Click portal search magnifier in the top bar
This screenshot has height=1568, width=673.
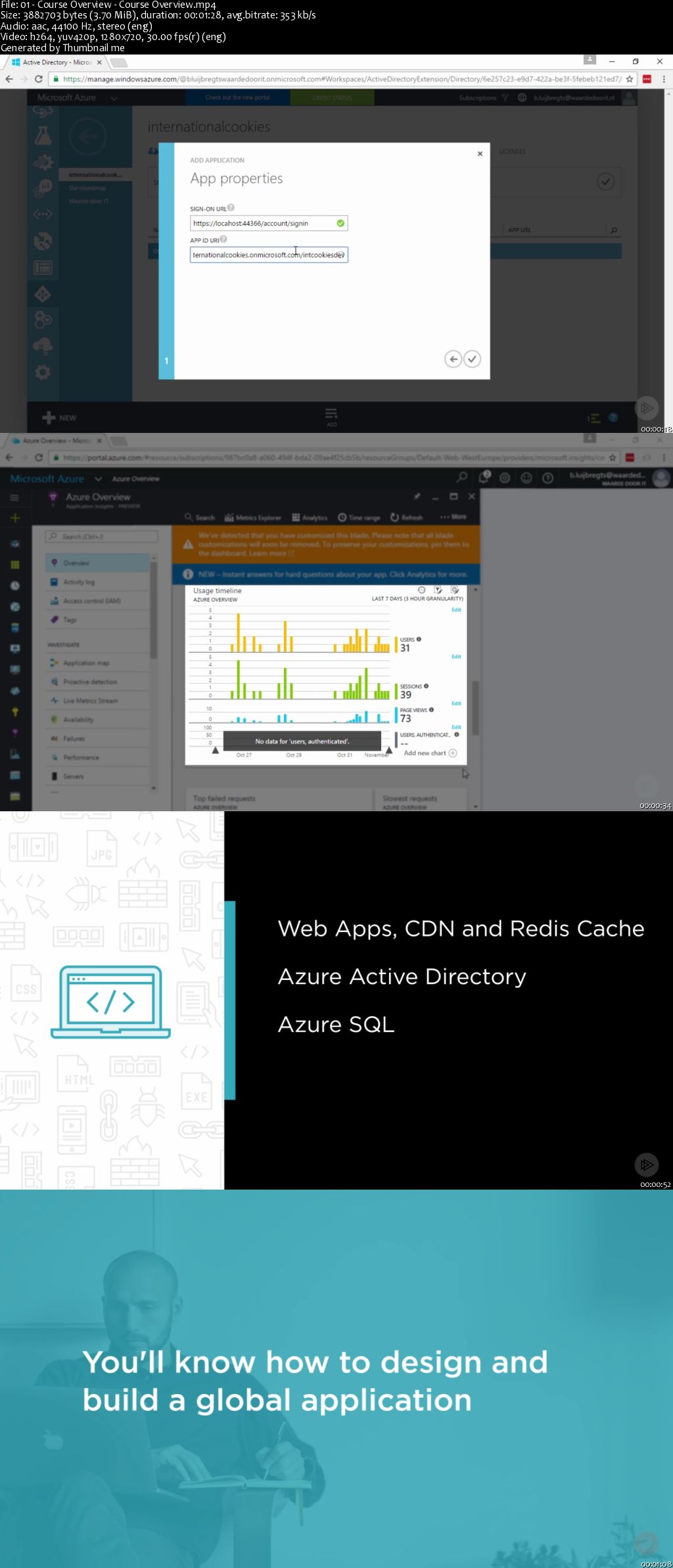pyautogui.click(x=462, y=478)
